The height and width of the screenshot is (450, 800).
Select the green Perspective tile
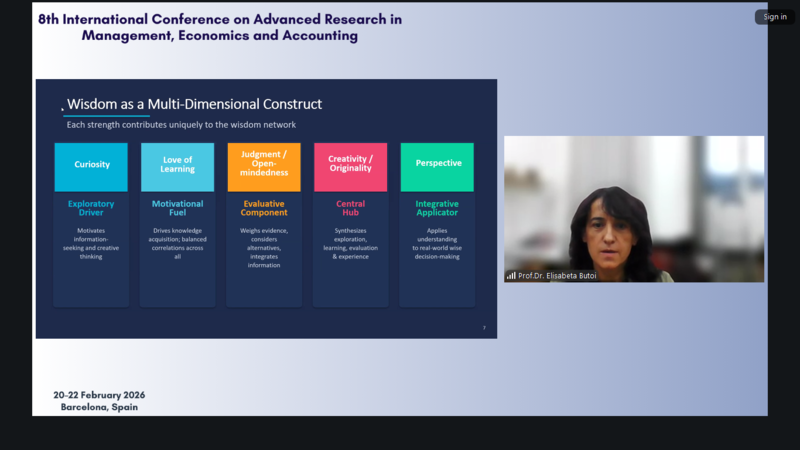coord(437,164)
